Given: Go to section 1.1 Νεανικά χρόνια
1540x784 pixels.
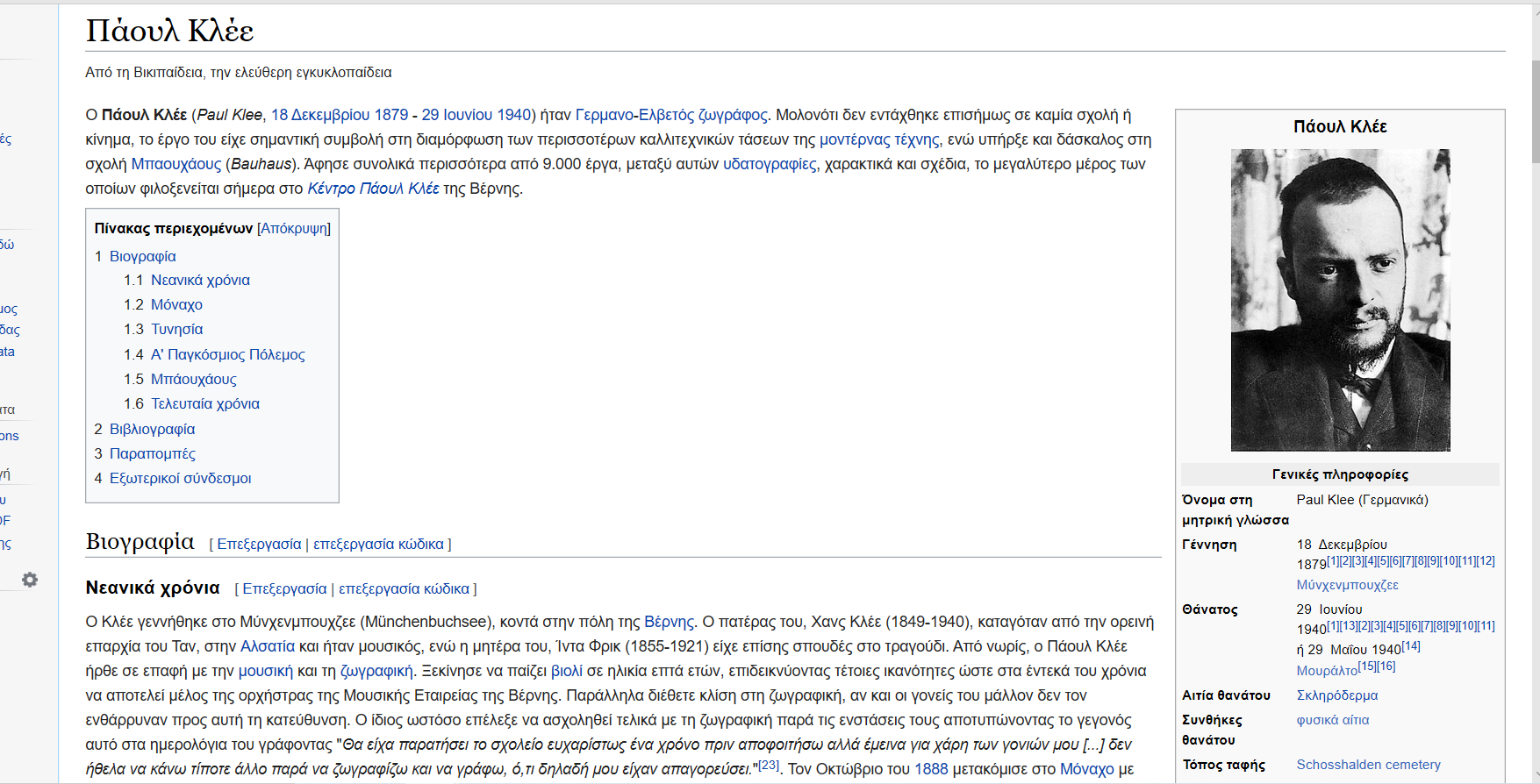Looking at the screenshot, I should tap(200, 280).
